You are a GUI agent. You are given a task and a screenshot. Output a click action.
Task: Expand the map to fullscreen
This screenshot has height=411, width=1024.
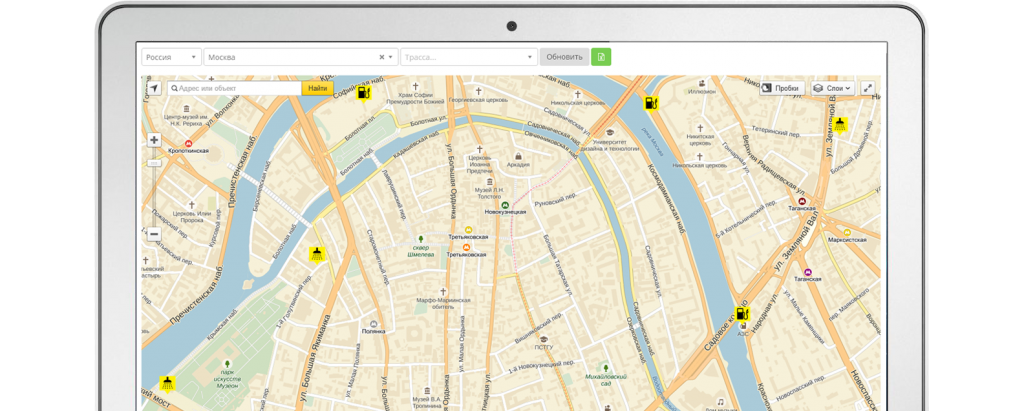tap(867, 88)
